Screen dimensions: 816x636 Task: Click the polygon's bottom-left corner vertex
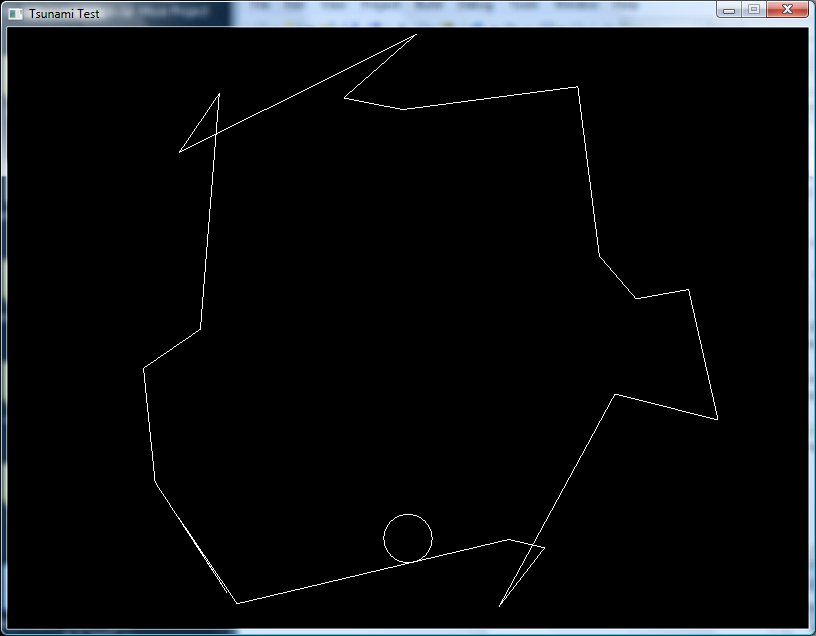tap(237, 603)
